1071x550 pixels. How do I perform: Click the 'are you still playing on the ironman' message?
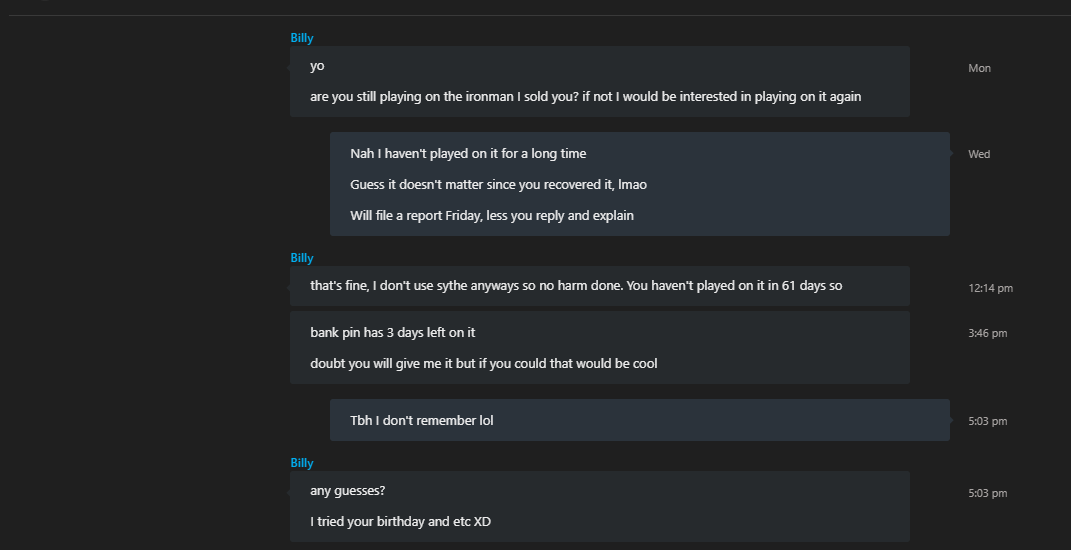[x=585, y=96]
